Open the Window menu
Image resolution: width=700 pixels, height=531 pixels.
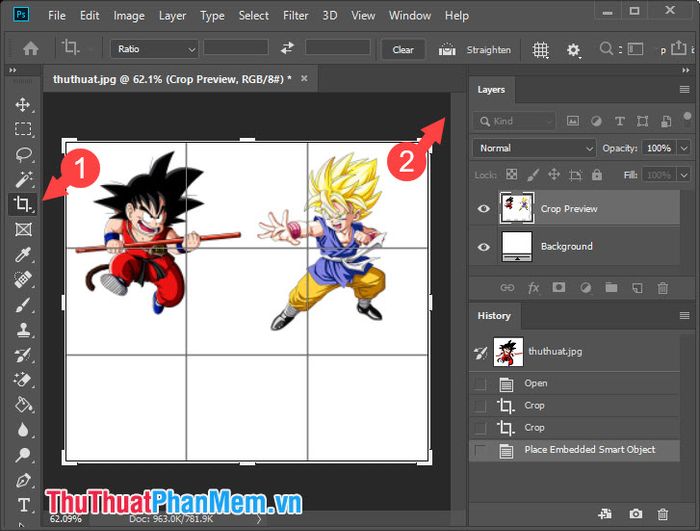click(x=410, y=16)
